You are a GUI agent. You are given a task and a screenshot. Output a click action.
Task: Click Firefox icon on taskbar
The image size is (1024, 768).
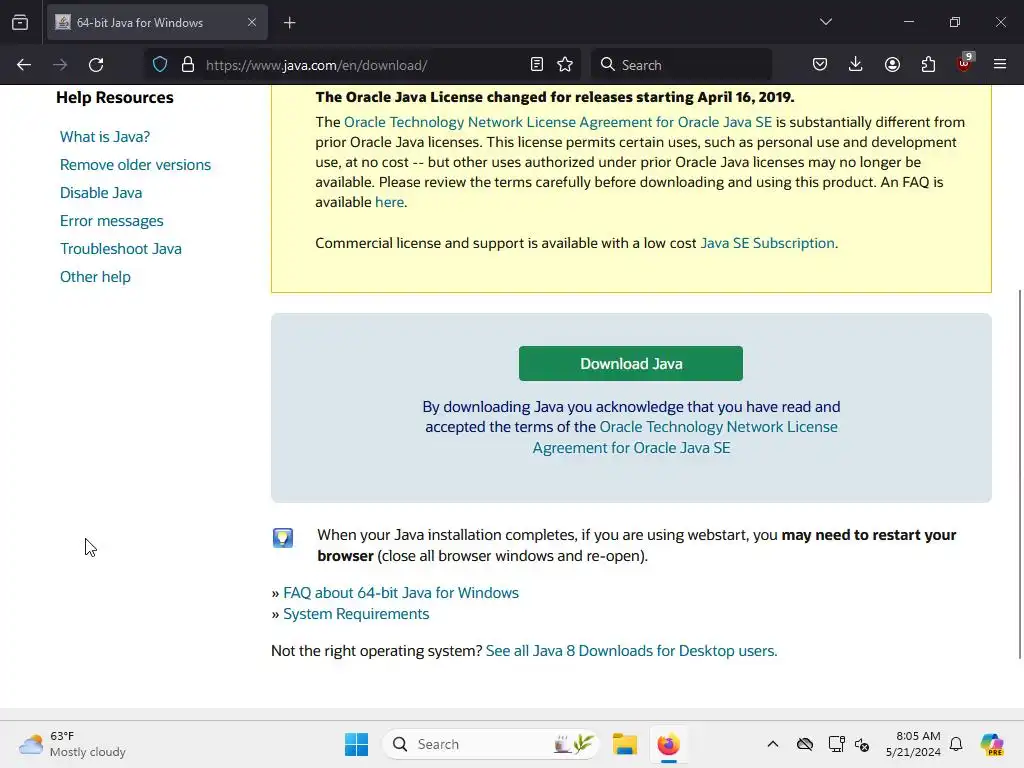pos(668,744)
